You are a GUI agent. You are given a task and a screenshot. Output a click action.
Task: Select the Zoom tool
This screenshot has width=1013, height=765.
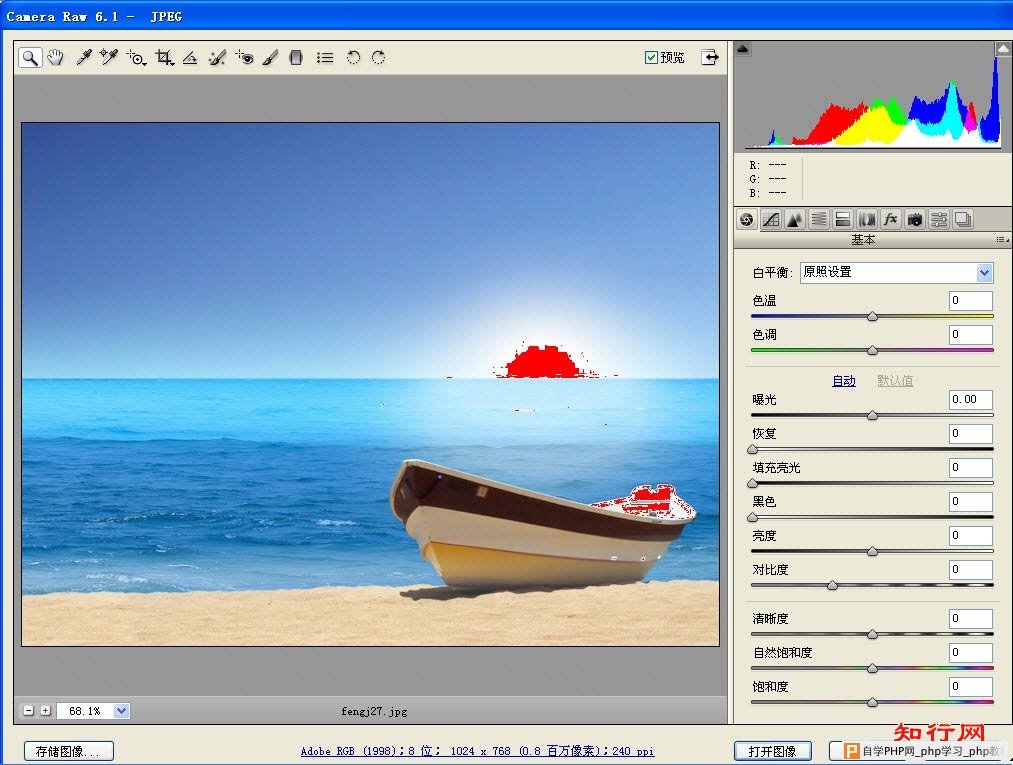pos(30,58)
